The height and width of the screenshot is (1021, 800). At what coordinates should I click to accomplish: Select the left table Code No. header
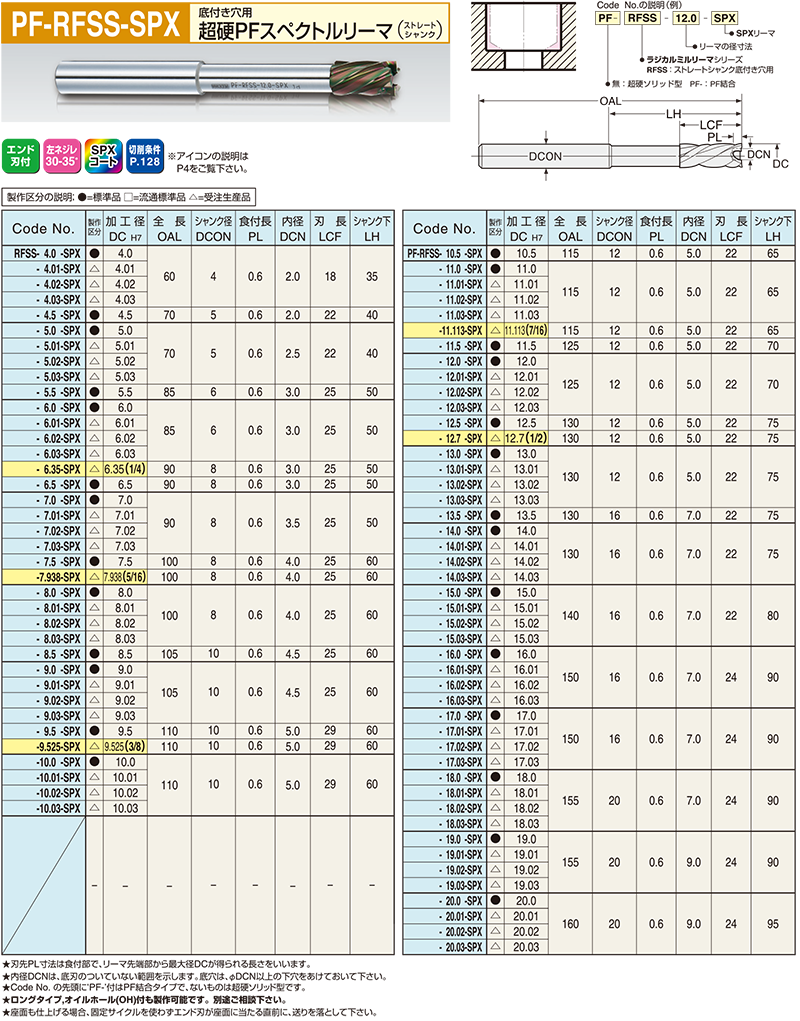pyautogui.click(x=43, y=229)
